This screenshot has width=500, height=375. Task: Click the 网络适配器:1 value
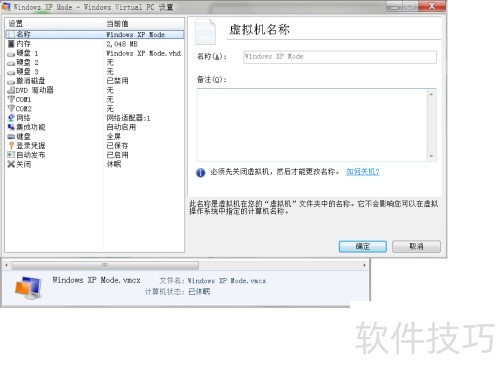[x=128, y=118]
